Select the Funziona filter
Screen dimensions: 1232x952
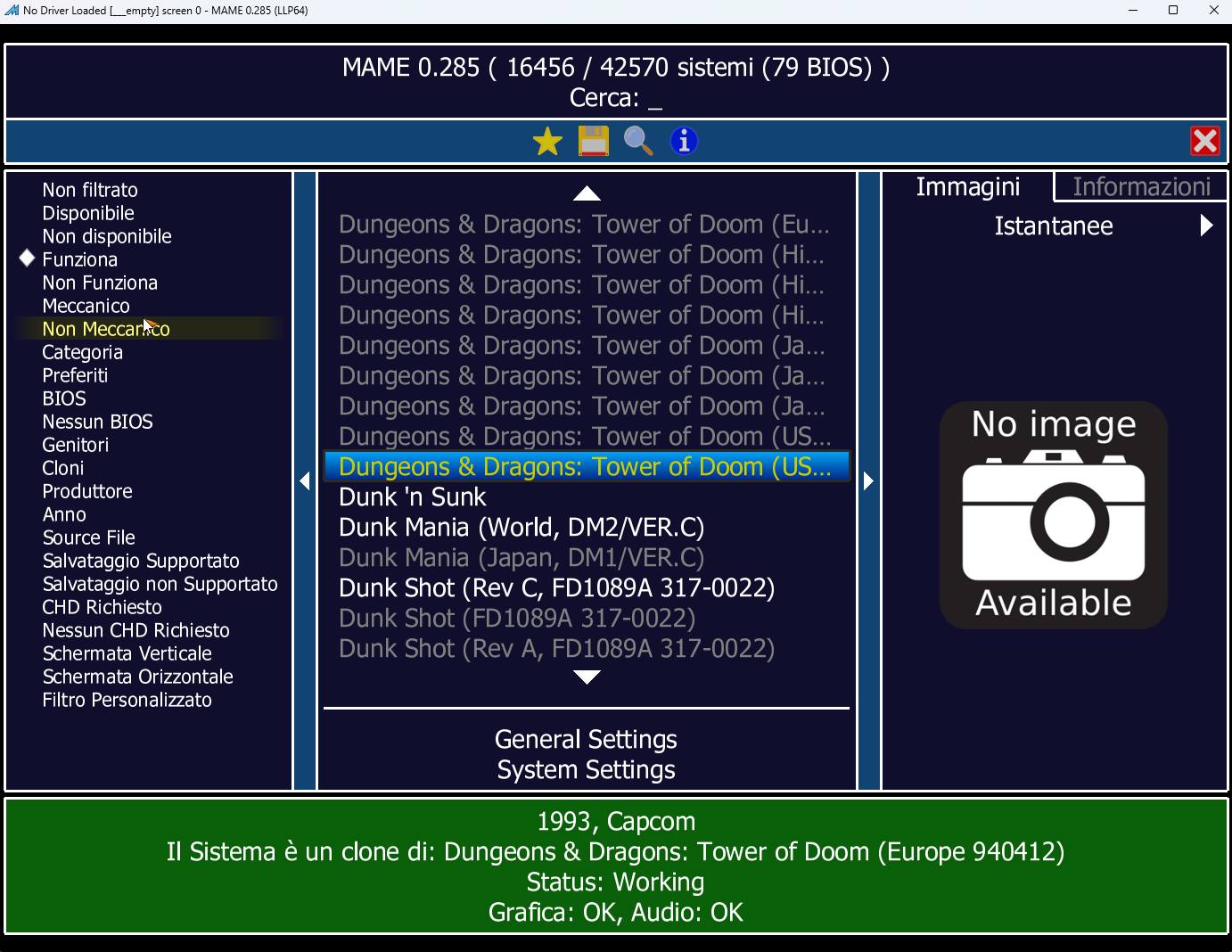tap(79, 259)
